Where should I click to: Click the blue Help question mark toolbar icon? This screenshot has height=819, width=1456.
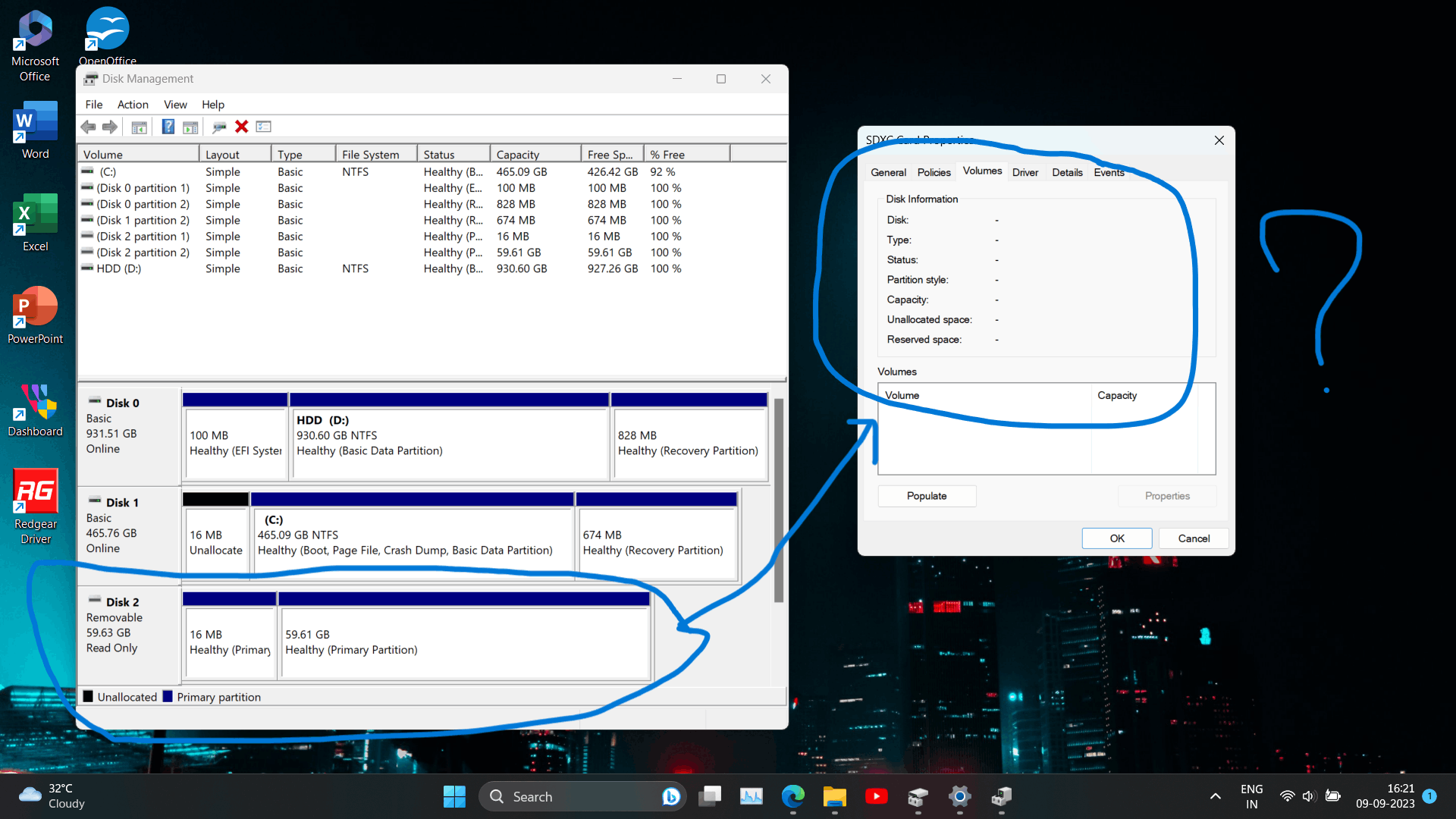point(168,127)
